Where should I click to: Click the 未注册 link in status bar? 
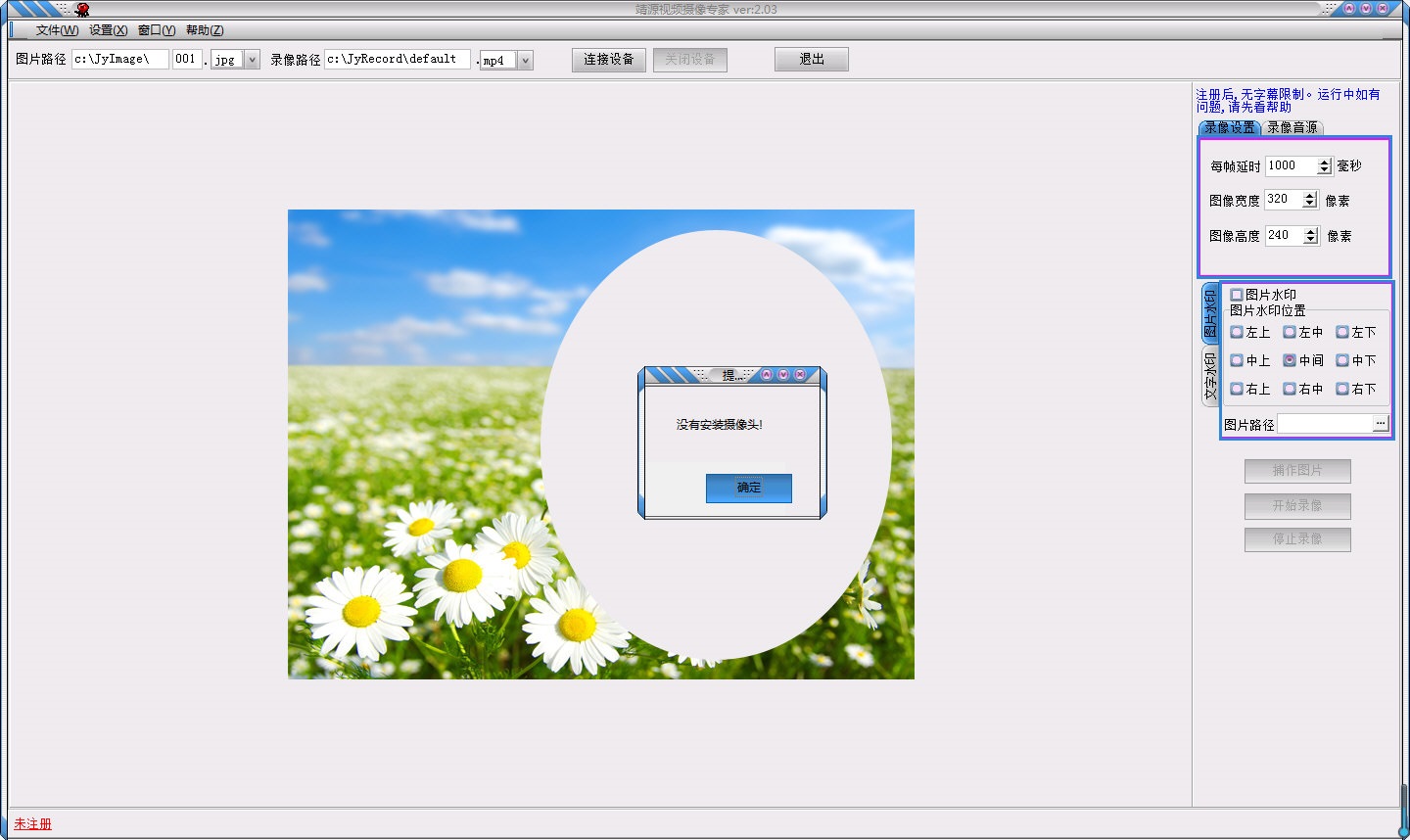(32, 824)
